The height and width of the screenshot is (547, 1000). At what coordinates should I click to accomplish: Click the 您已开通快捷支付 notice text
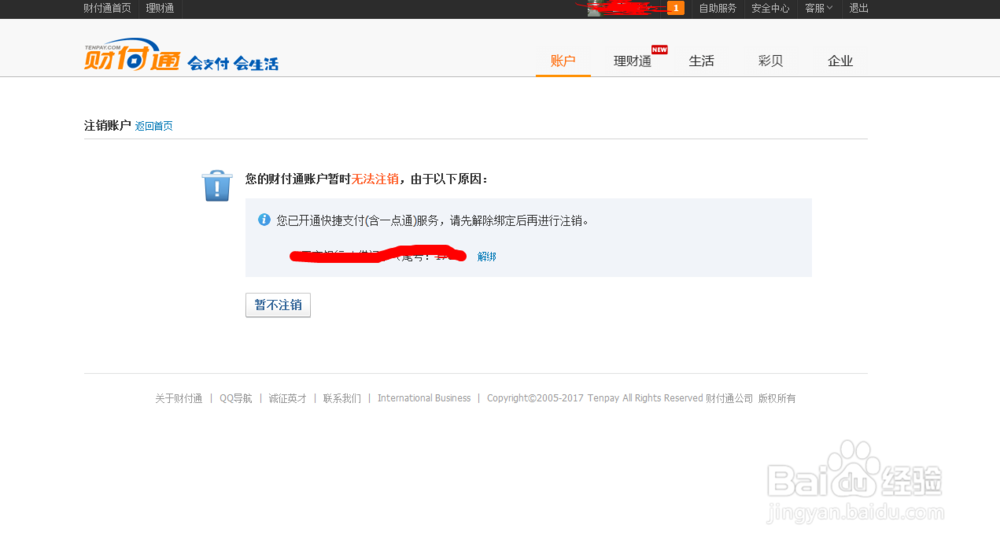point(433,221)
